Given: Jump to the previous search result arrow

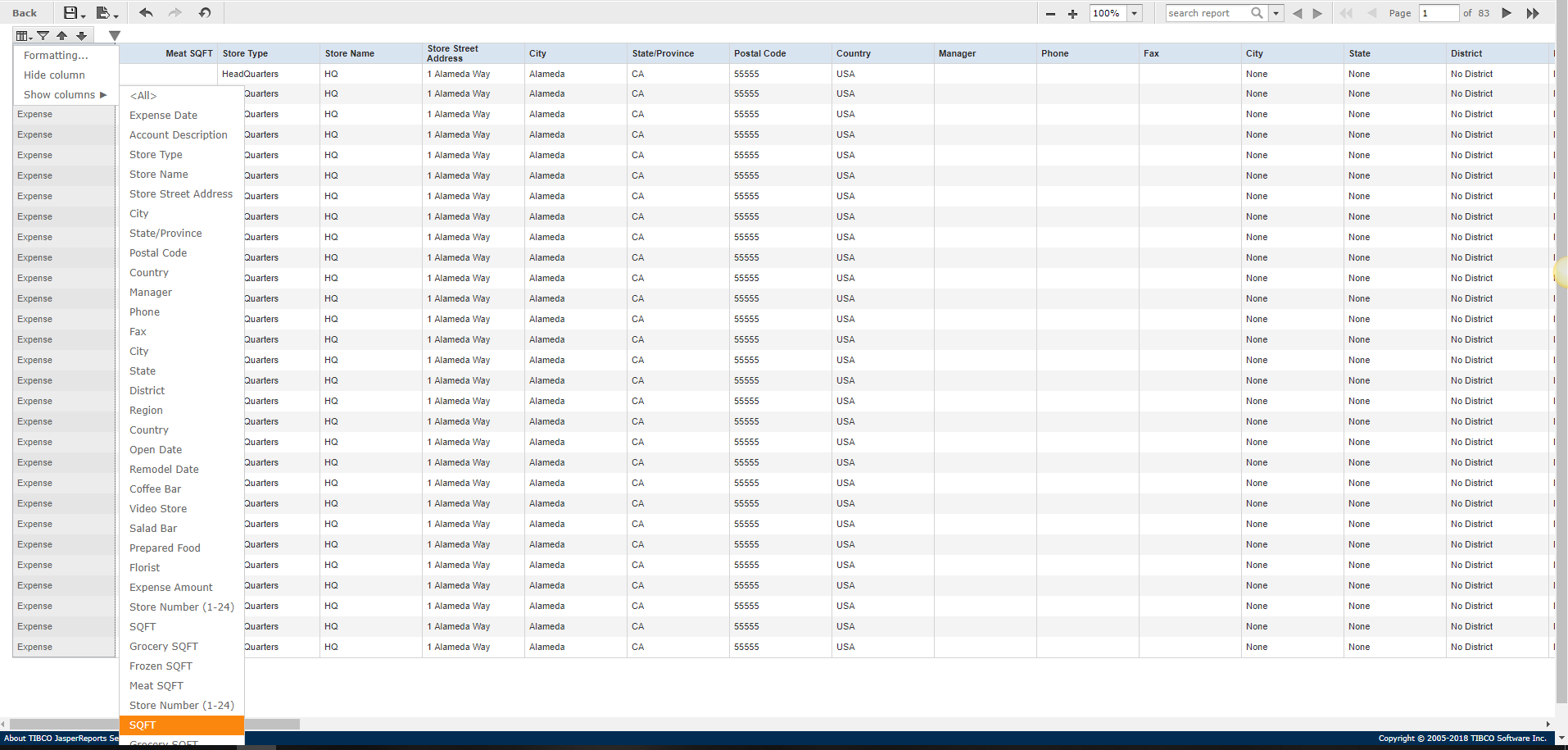Looking at the screenshot, I should click(x=1297, y=13).
